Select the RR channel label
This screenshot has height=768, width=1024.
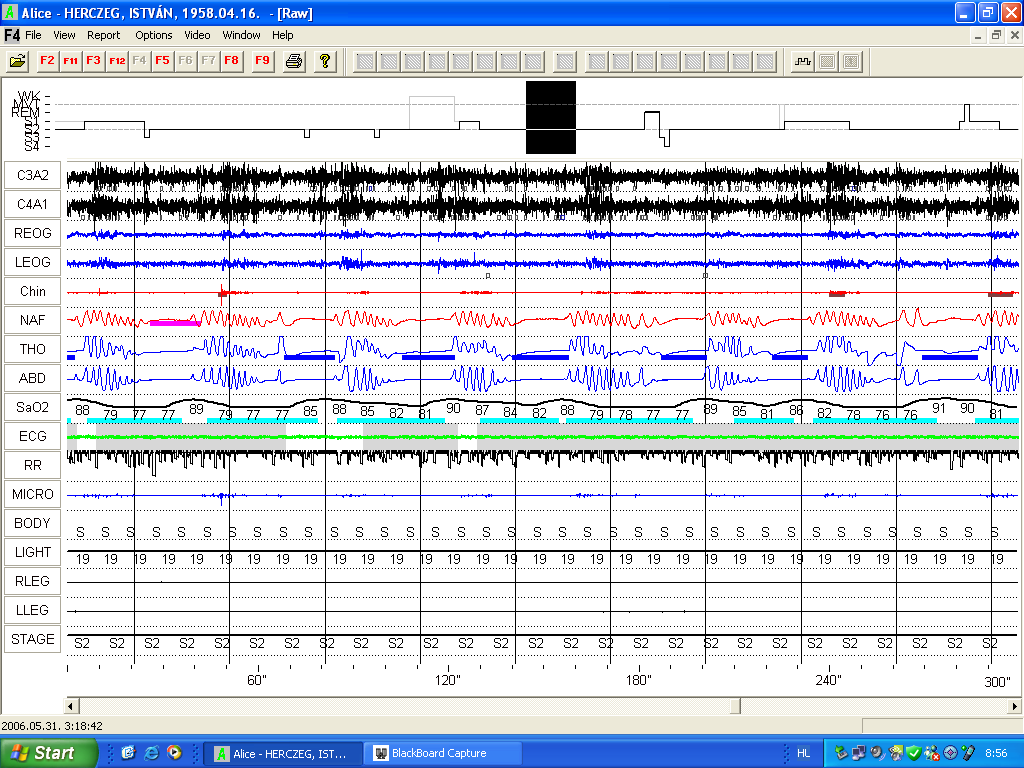[x=33, y=465]
